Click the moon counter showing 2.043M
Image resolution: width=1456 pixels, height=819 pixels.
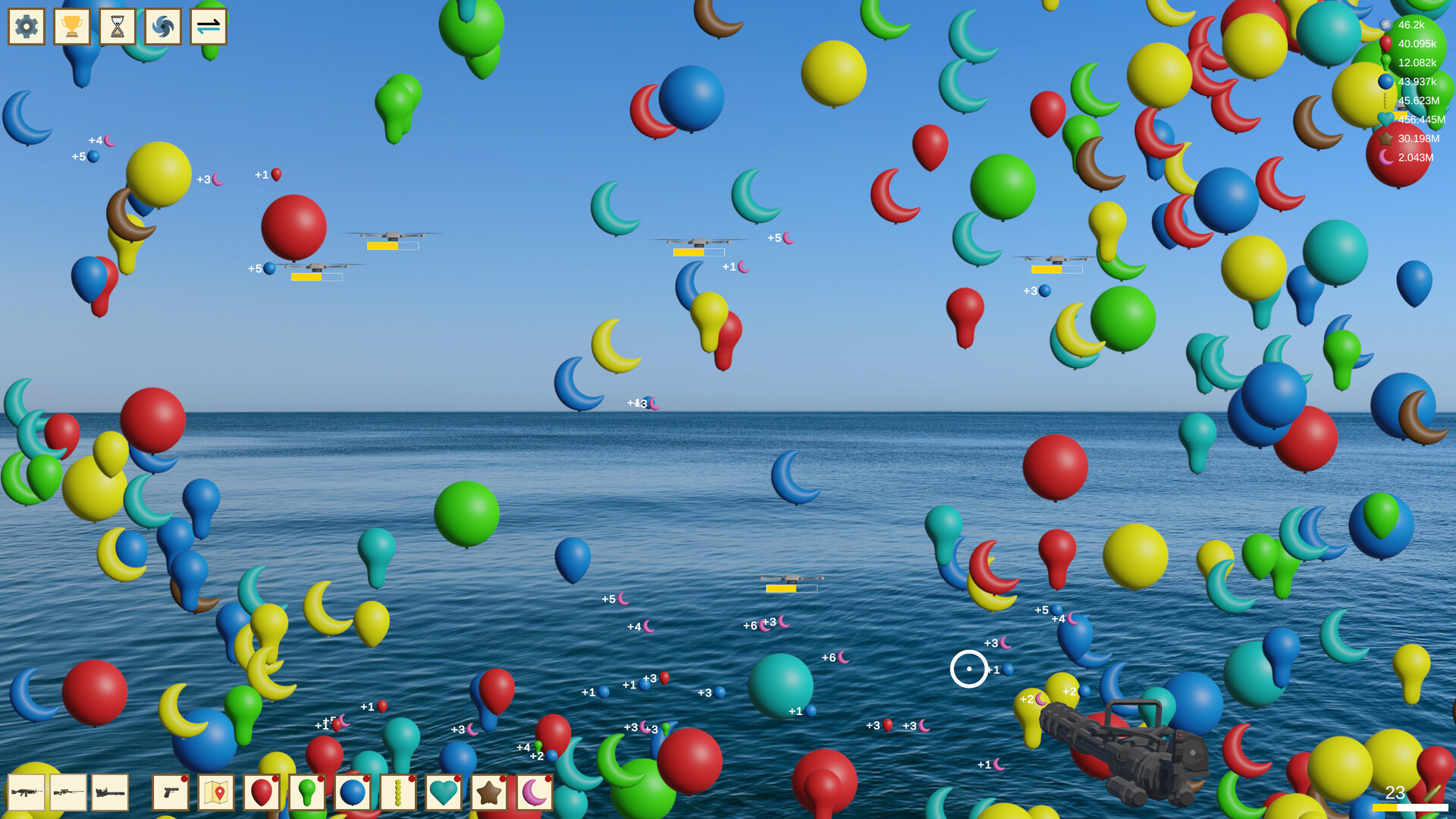(1415, 158)
